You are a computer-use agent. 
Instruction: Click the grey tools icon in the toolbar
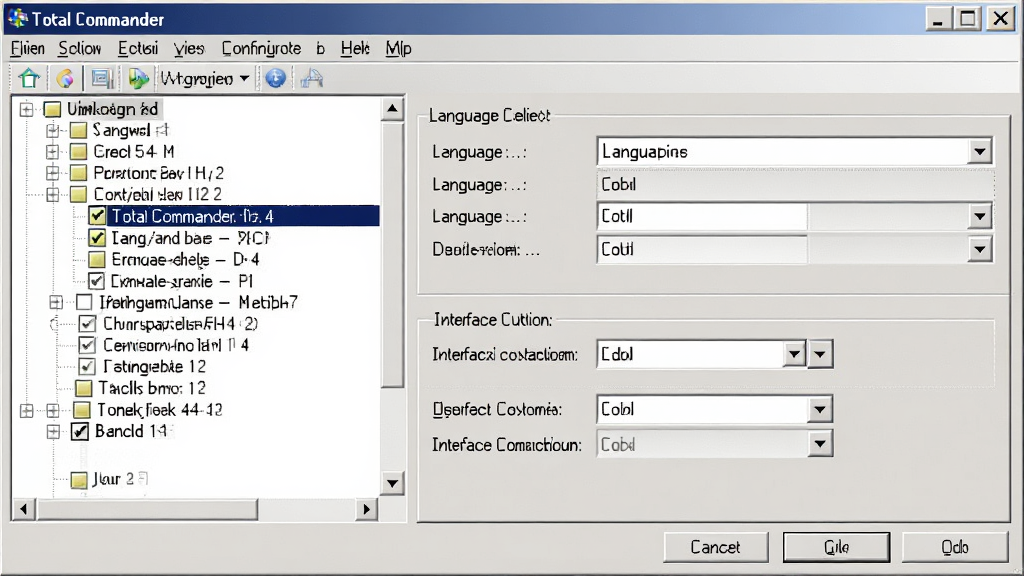312,78
